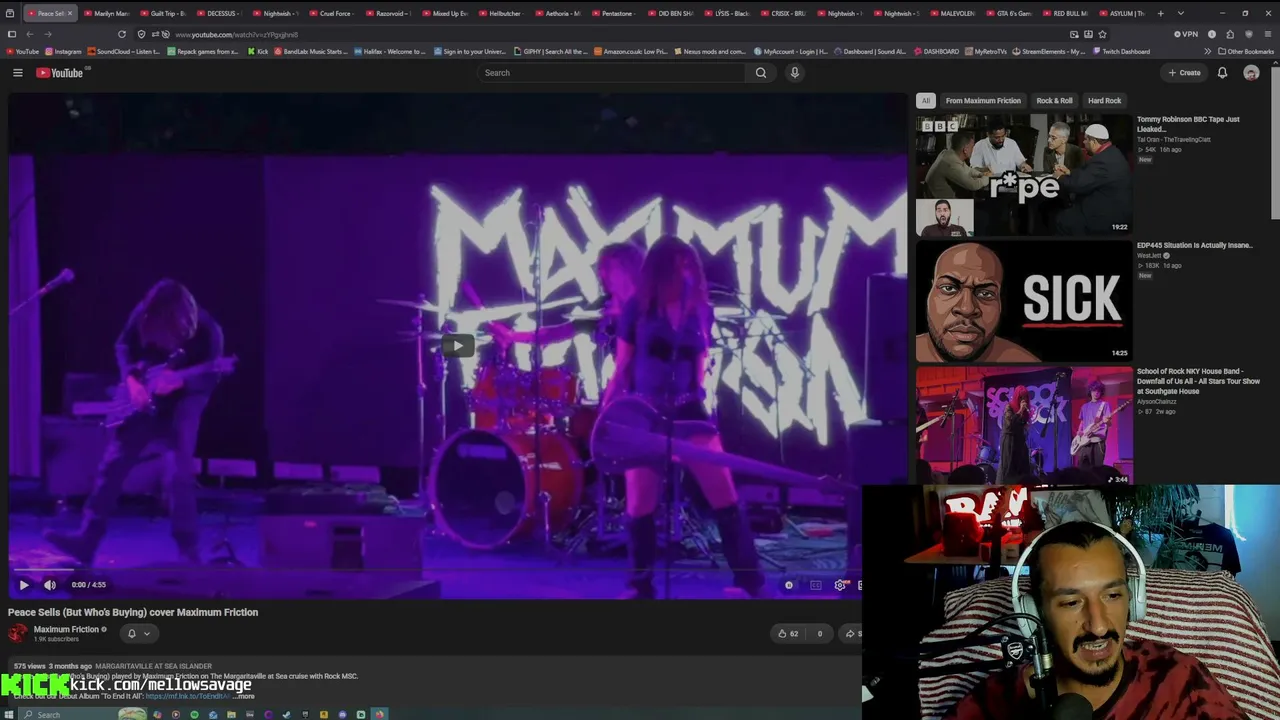The image size is (1280, 720).
Task: Select the Rock & Roll chip
Action: [1054, 101]
